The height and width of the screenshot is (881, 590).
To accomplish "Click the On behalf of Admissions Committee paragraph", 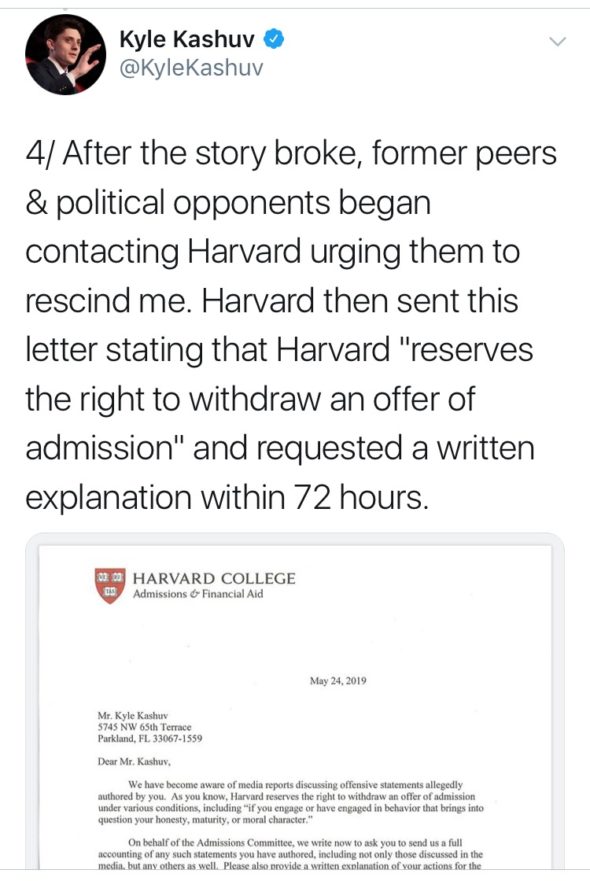I will 291,854.
